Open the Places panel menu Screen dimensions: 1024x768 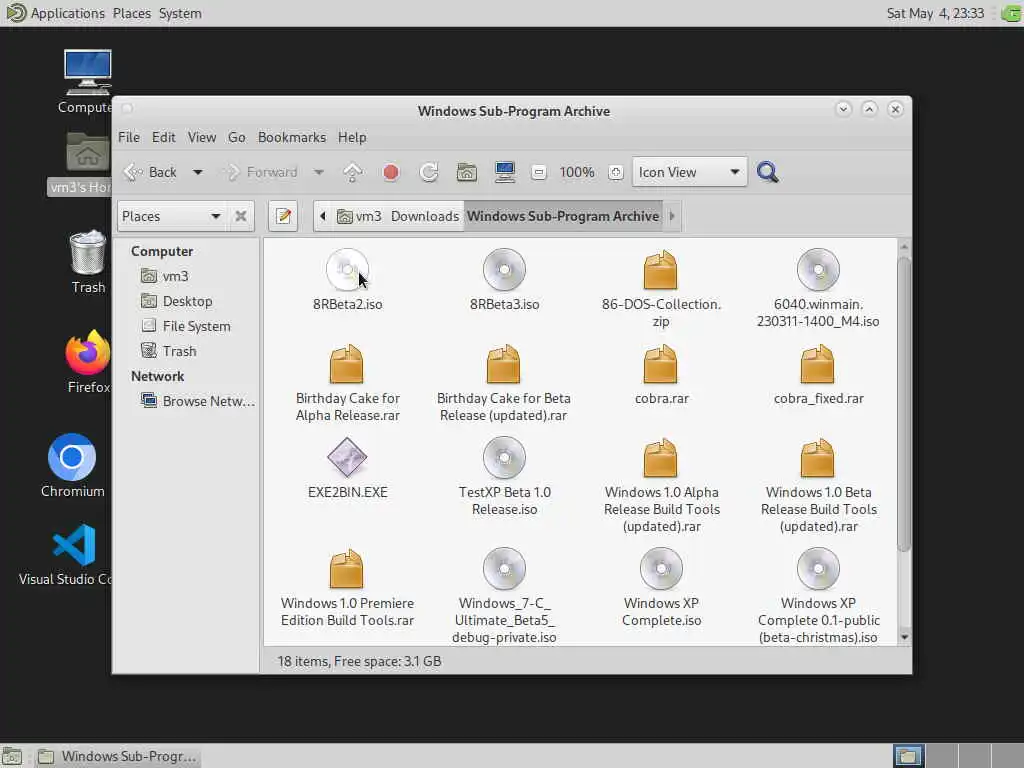(131, 13)
